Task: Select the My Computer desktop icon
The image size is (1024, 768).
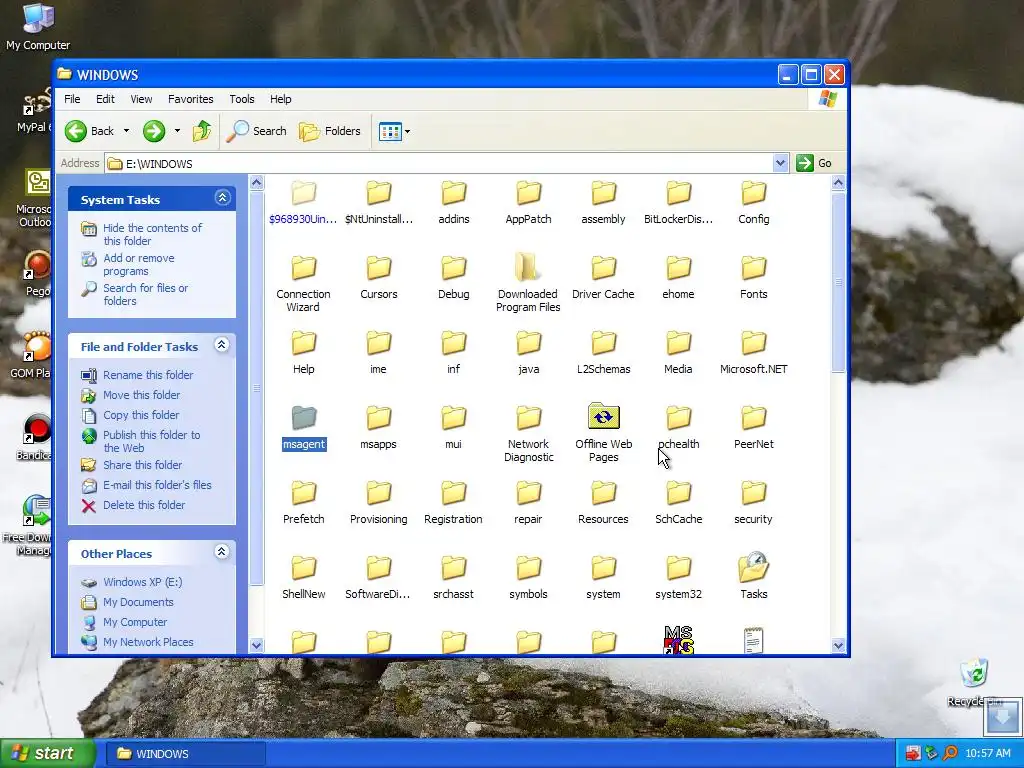Action: click(x=38, y=27)
